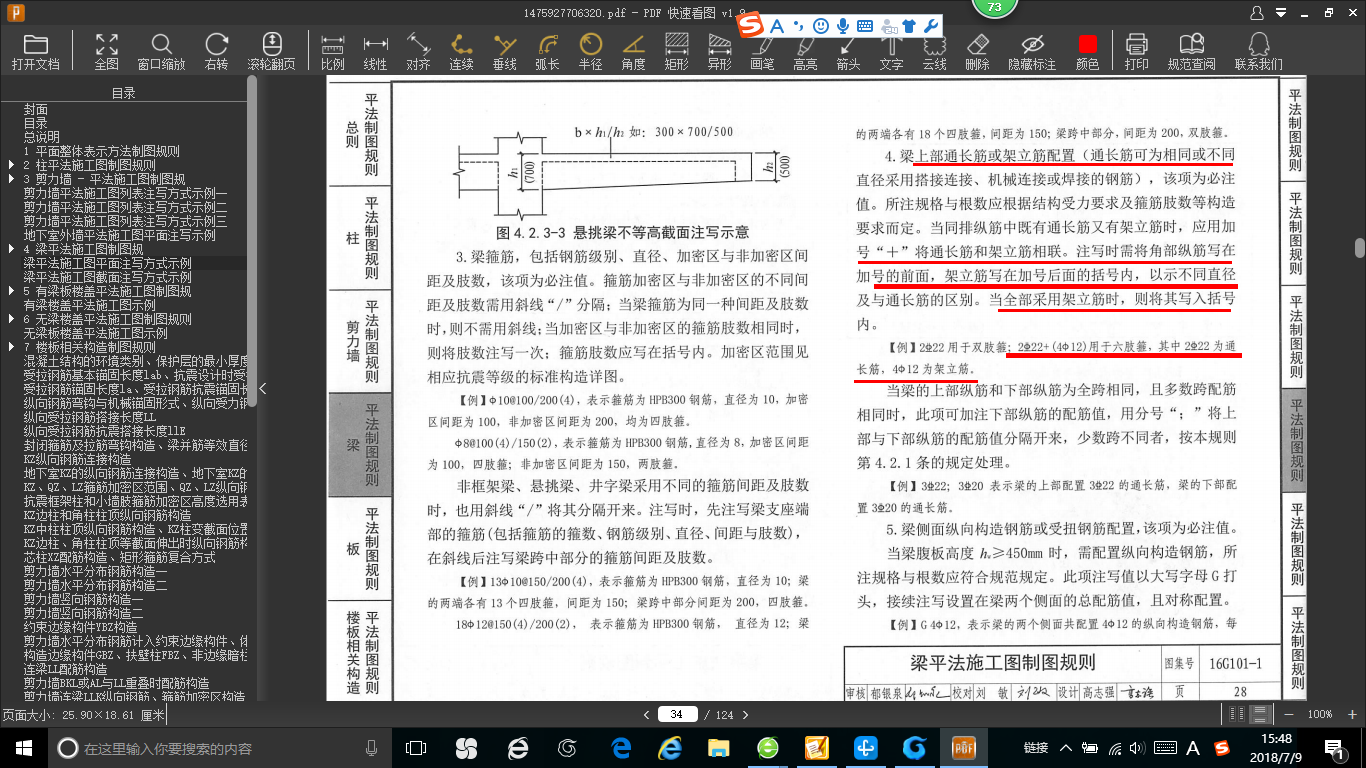Click the taskbar search box
Viewport: 1366px width, 768px height.
[x=220, y=748]
